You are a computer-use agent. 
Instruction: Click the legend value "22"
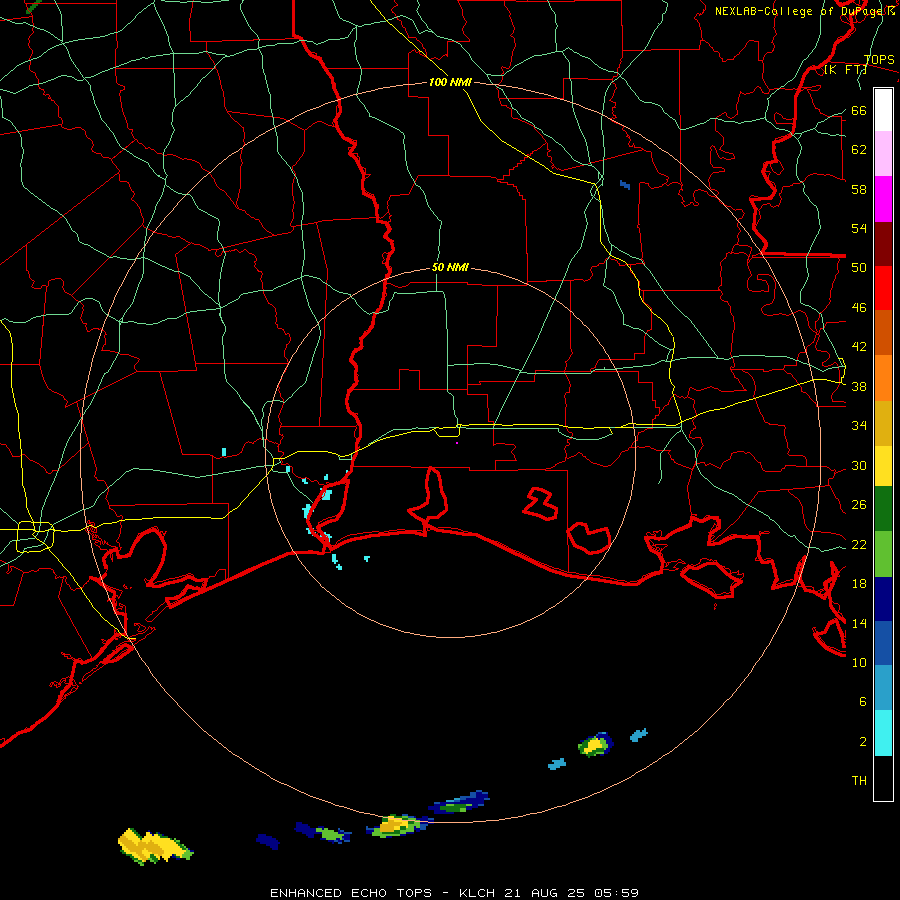click(859, 544)
